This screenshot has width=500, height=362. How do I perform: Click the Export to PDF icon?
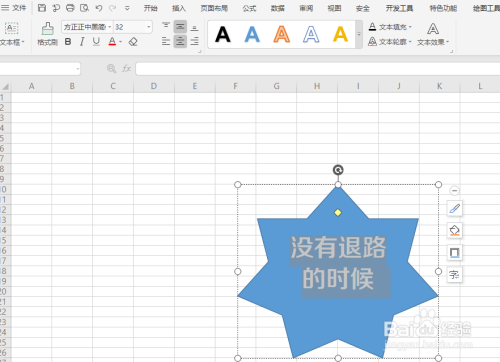(56, 8)
